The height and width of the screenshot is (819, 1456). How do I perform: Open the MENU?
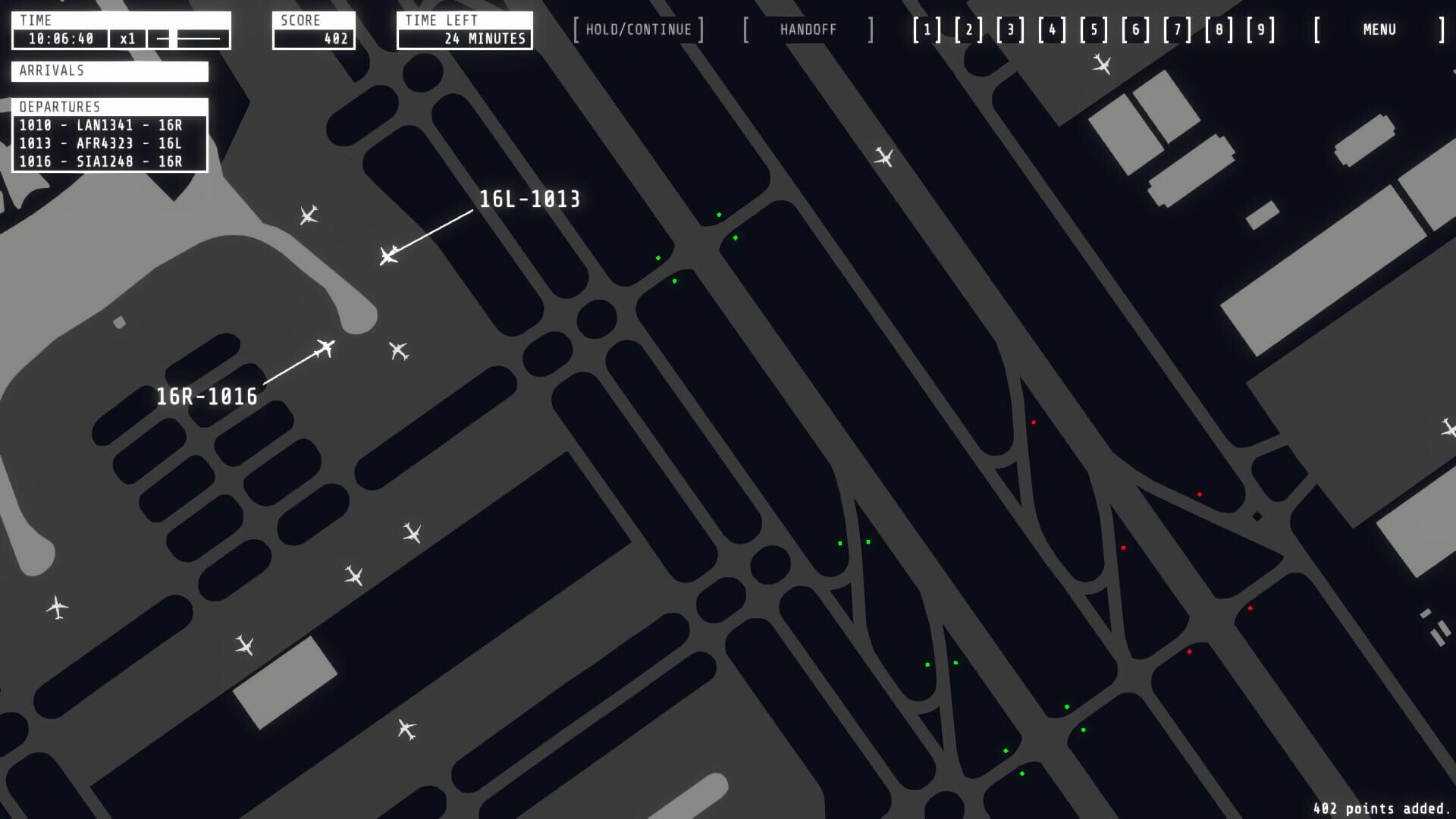click(x=1379, y=30)
